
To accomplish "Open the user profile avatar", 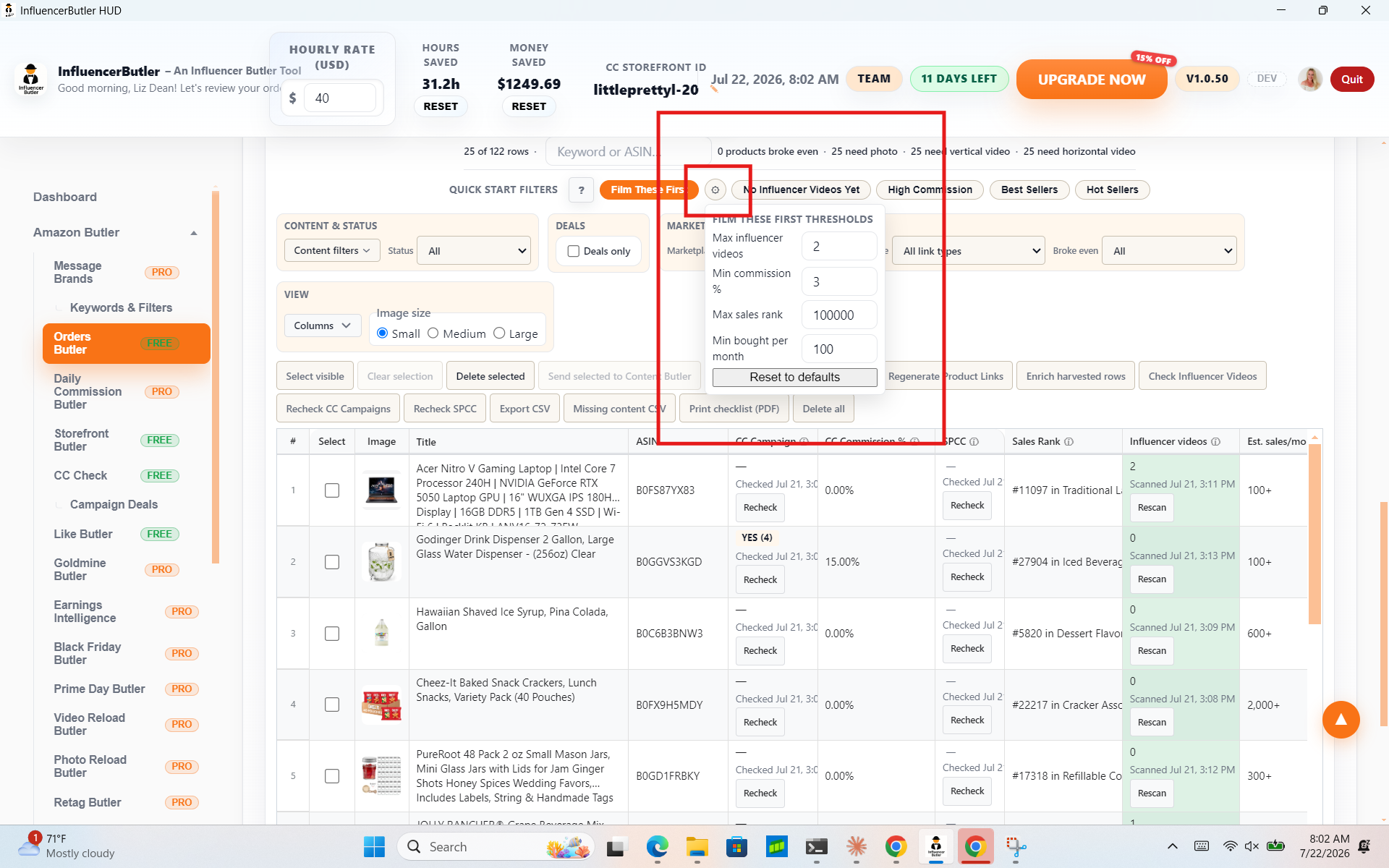I will [1310, 79].
